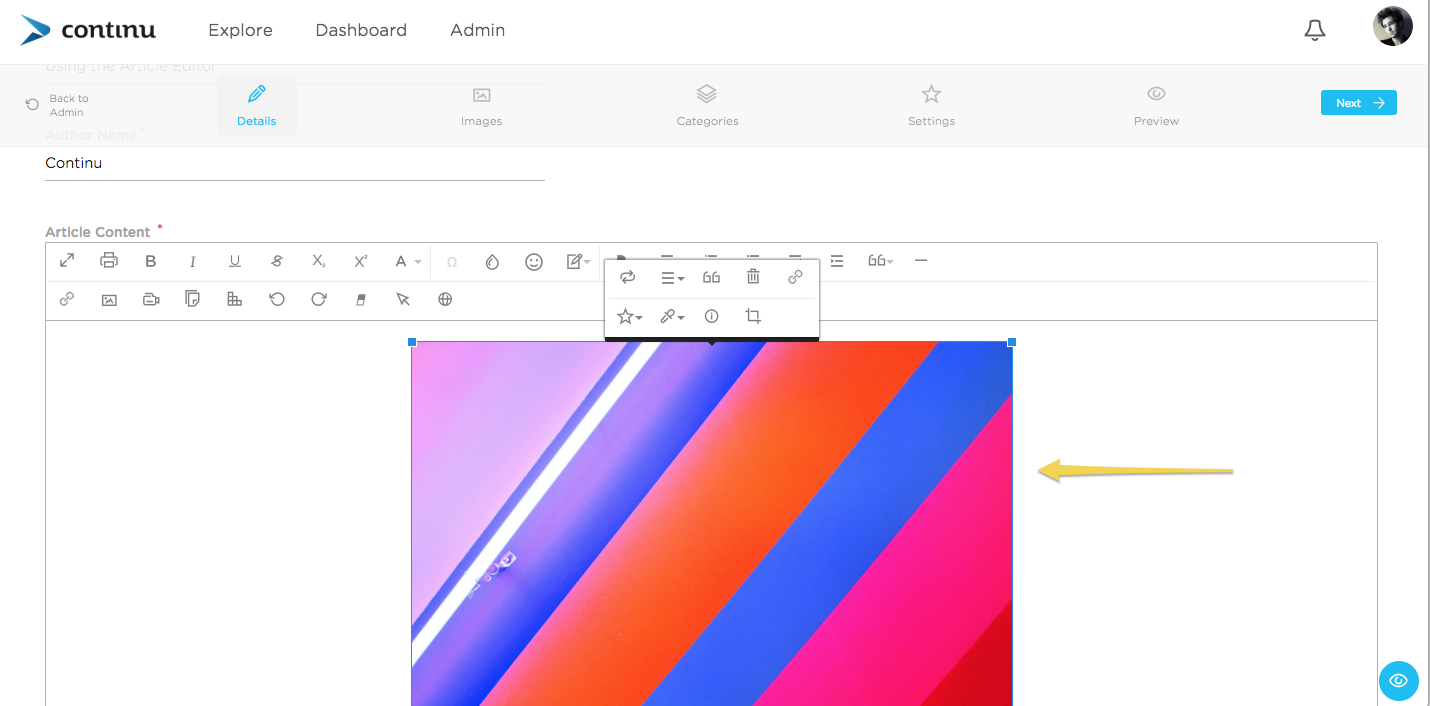Toggle underline formatting
The width and height of the screenshot is (1430, 706).
coord(235,261)
